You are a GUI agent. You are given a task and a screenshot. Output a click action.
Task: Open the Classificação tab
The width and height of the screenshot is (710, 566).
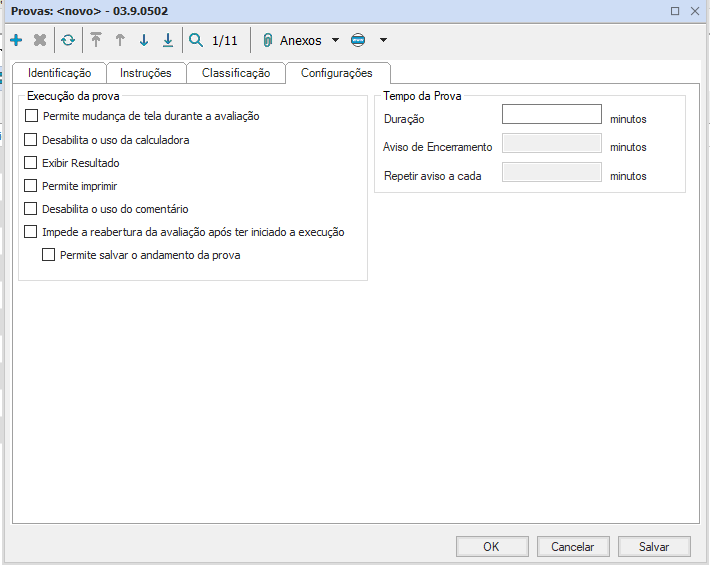(x=236, y=73)
